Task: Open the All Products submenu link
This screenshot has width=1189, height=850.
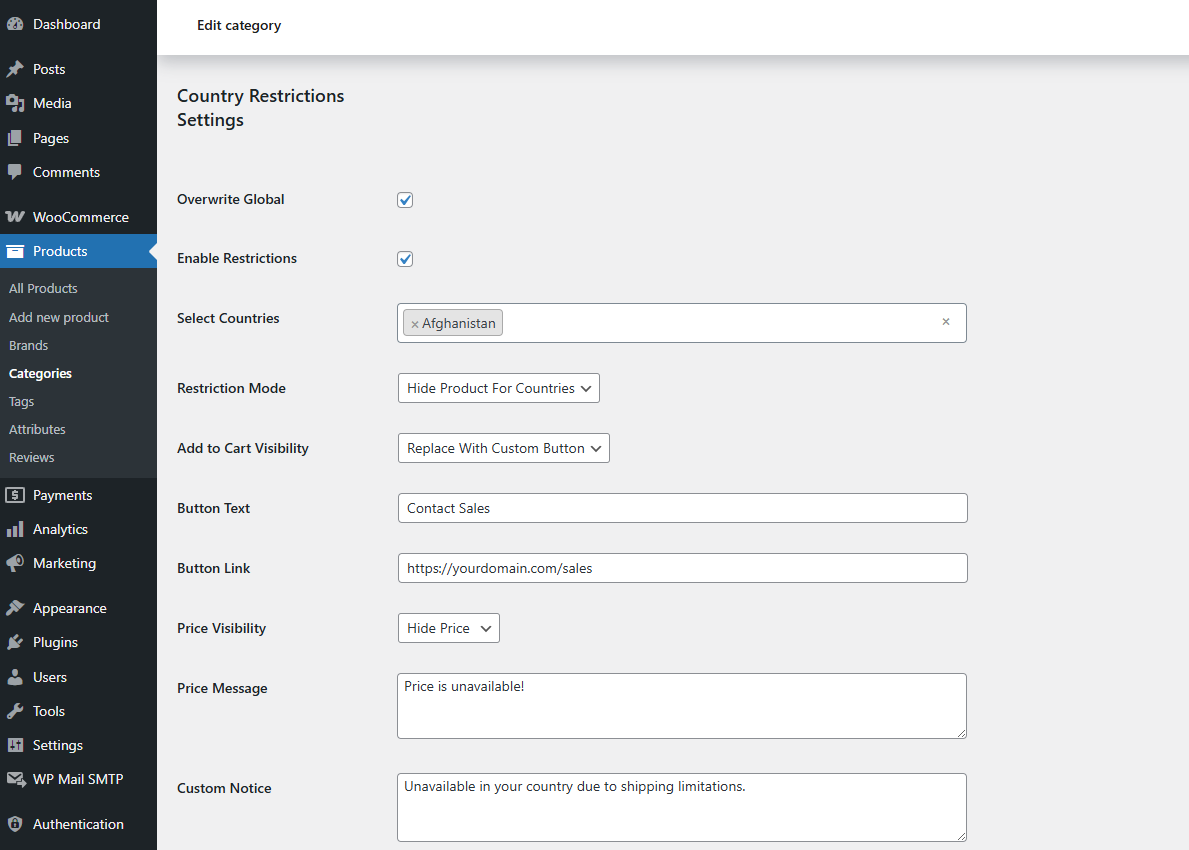Action: (x=43, y=288)
